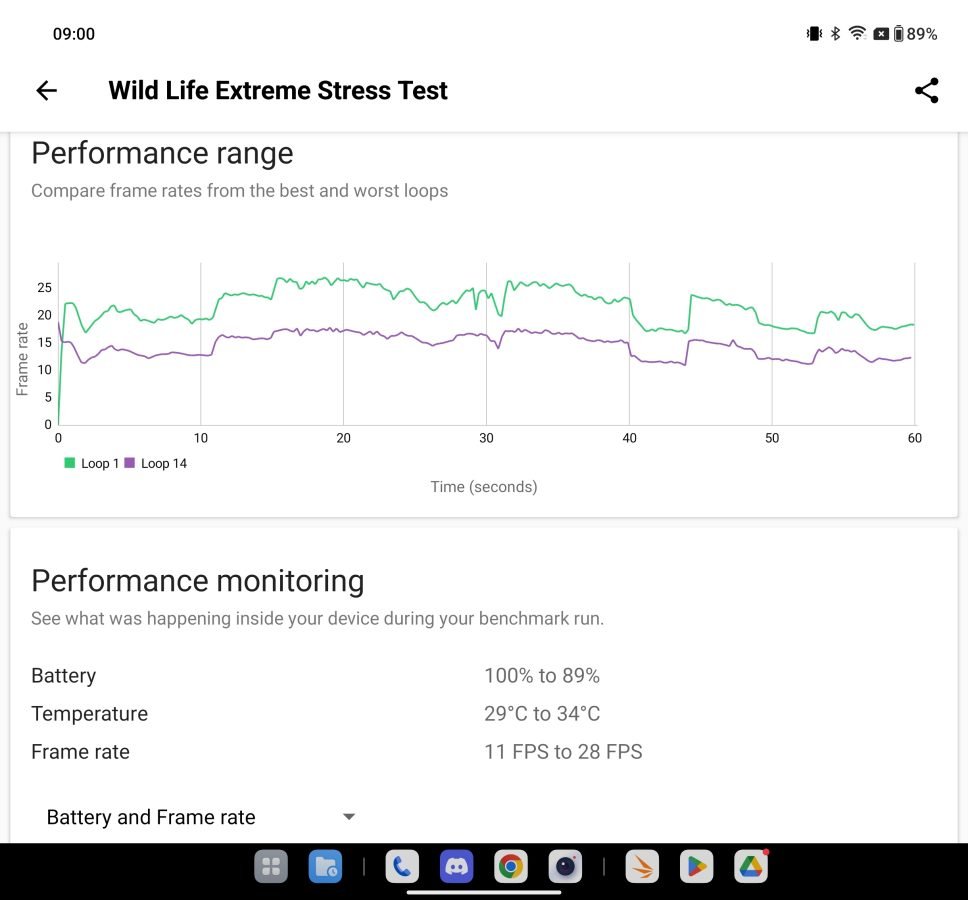Launch the Phone dialer app
Screen dimensions: 968x900
402,866
